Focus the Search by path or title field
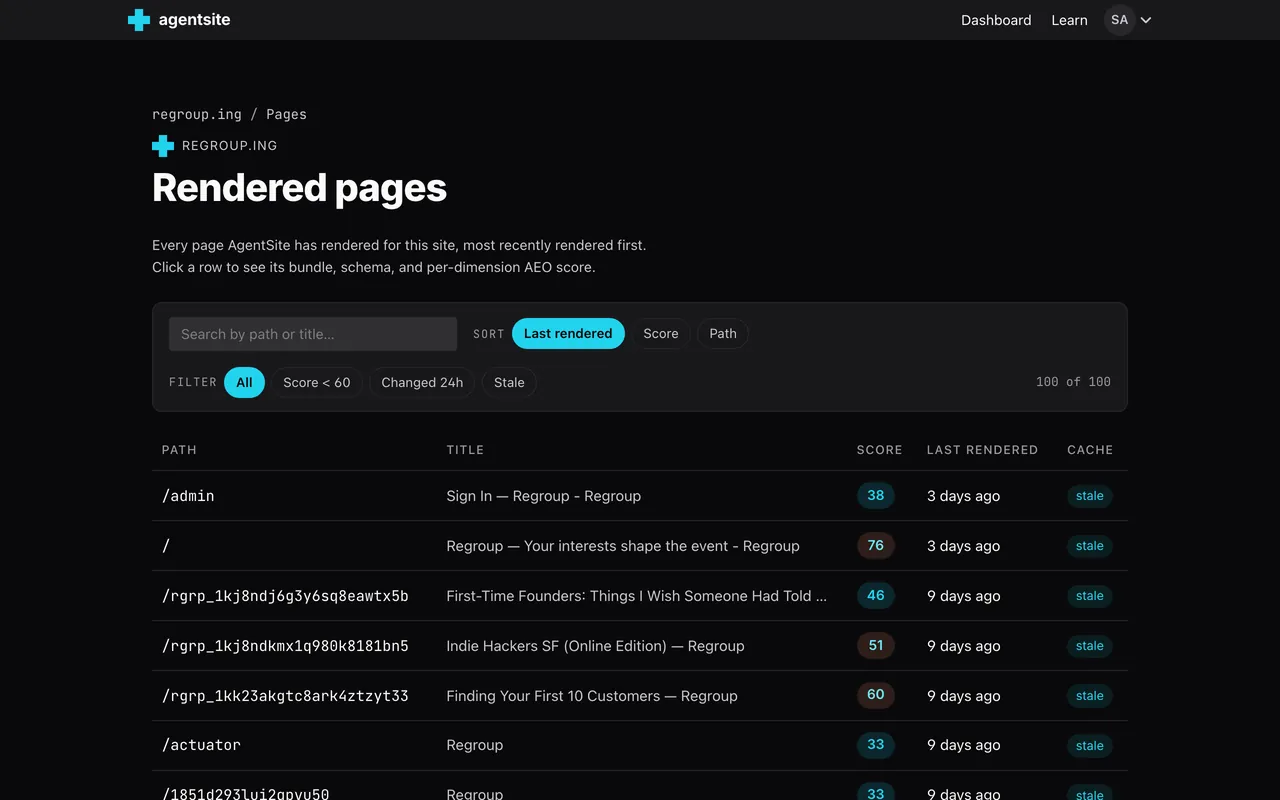This screenshot has height=800, width=1280. (x=313, y=334)
